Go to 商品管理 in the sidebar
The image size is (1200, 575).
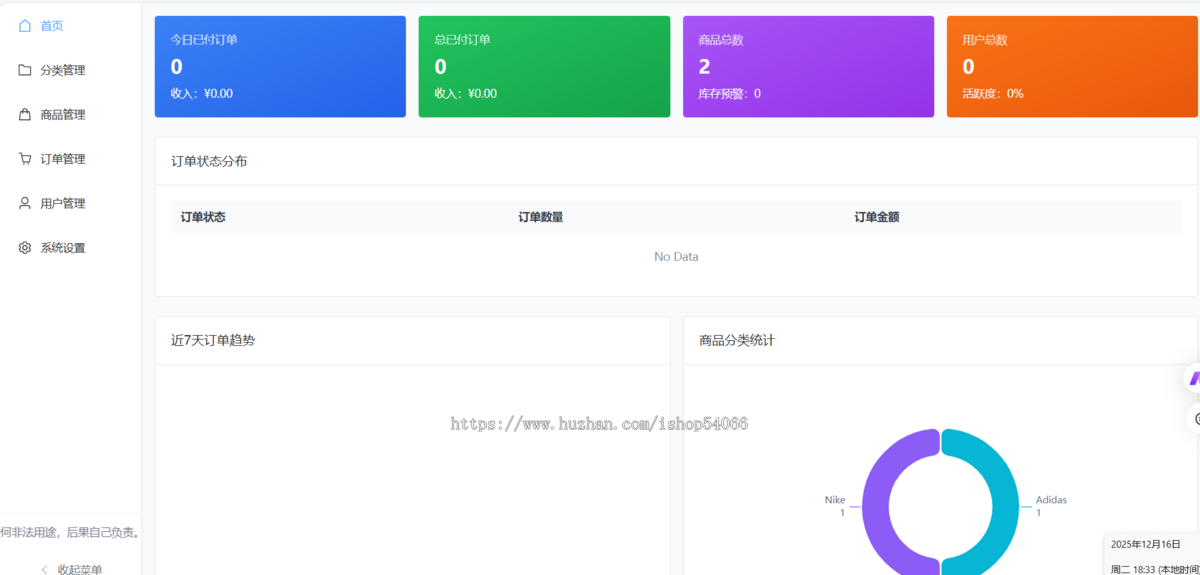(x=70, y=115)
